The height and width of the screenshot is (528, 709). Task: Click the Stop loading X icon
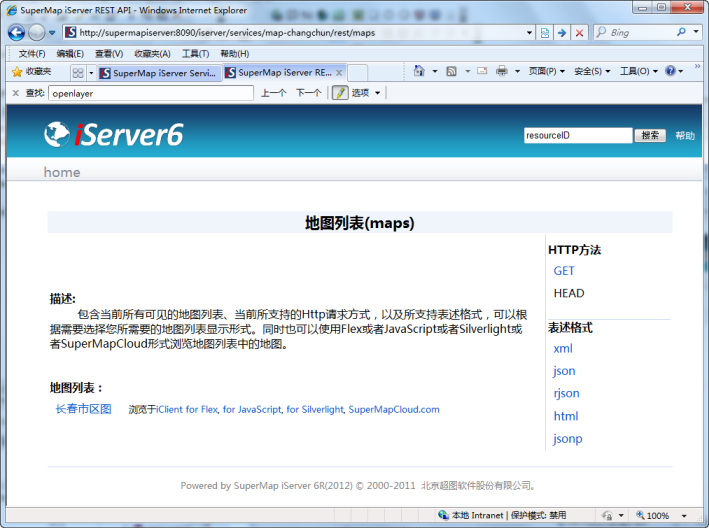click(579, 33)
